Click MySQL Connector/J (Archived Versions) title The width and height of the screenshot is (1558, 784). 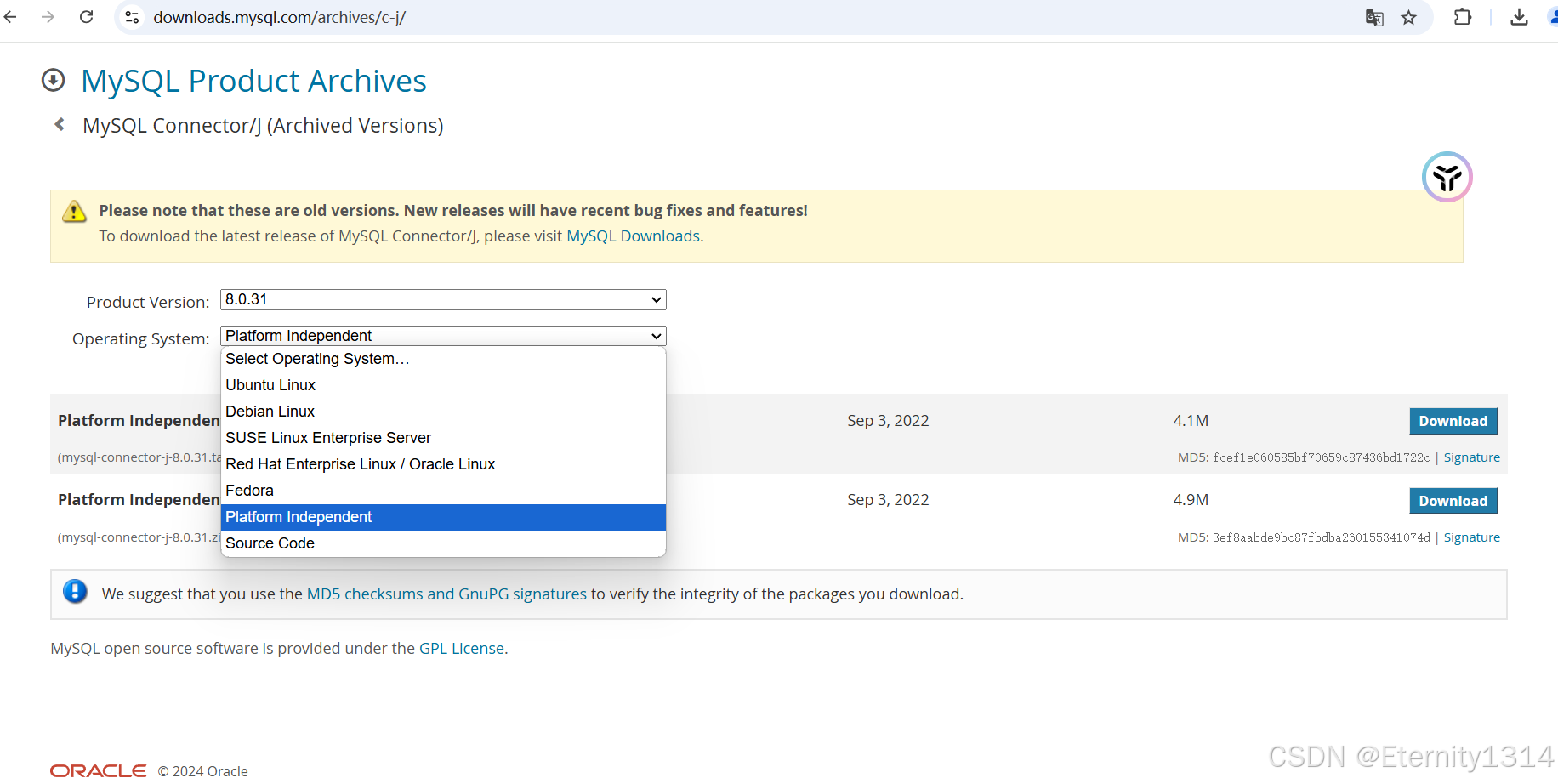pyautogui.click(x=263, y=126)
